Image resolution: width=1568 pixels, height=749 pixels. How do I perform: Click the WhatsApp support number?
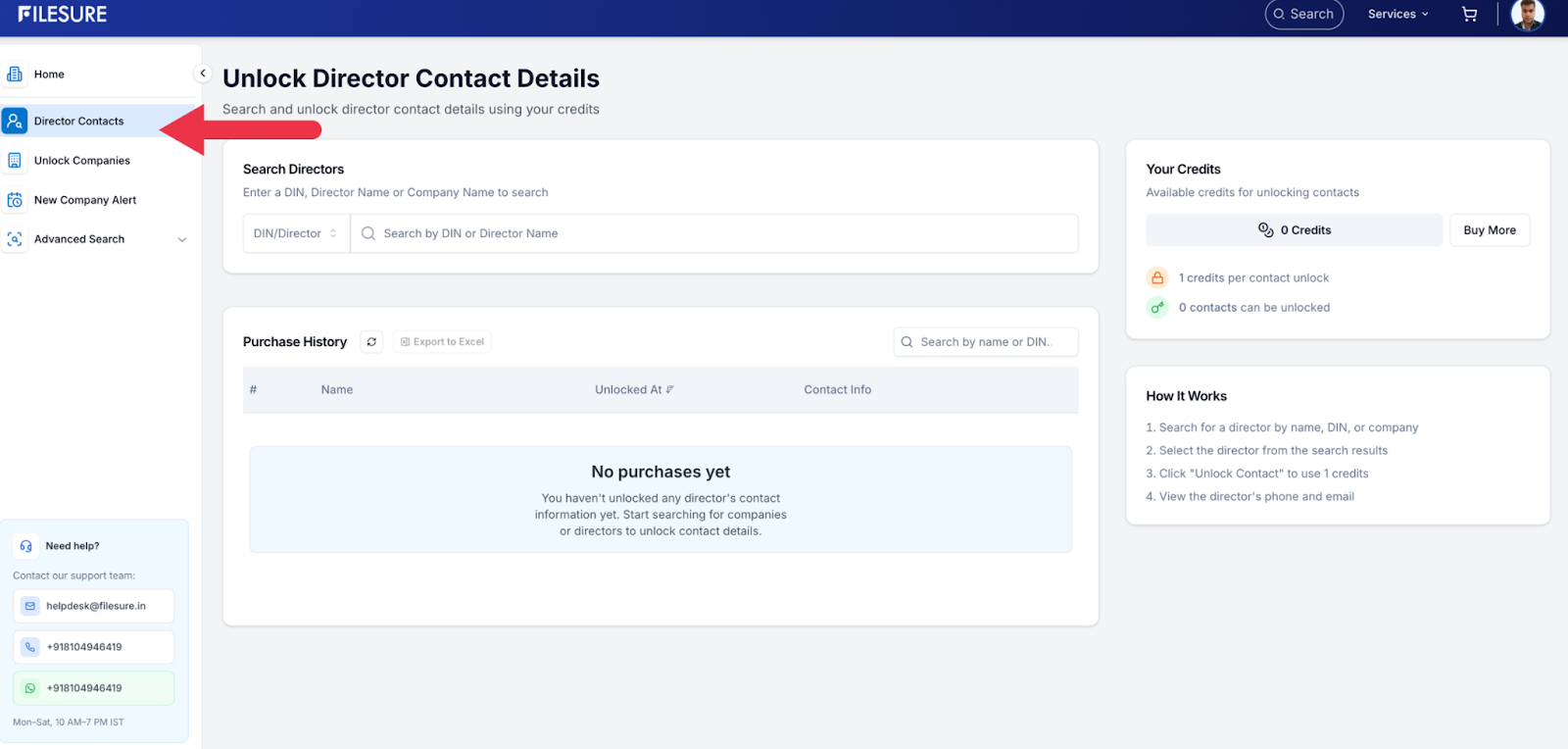click(94, 688)
